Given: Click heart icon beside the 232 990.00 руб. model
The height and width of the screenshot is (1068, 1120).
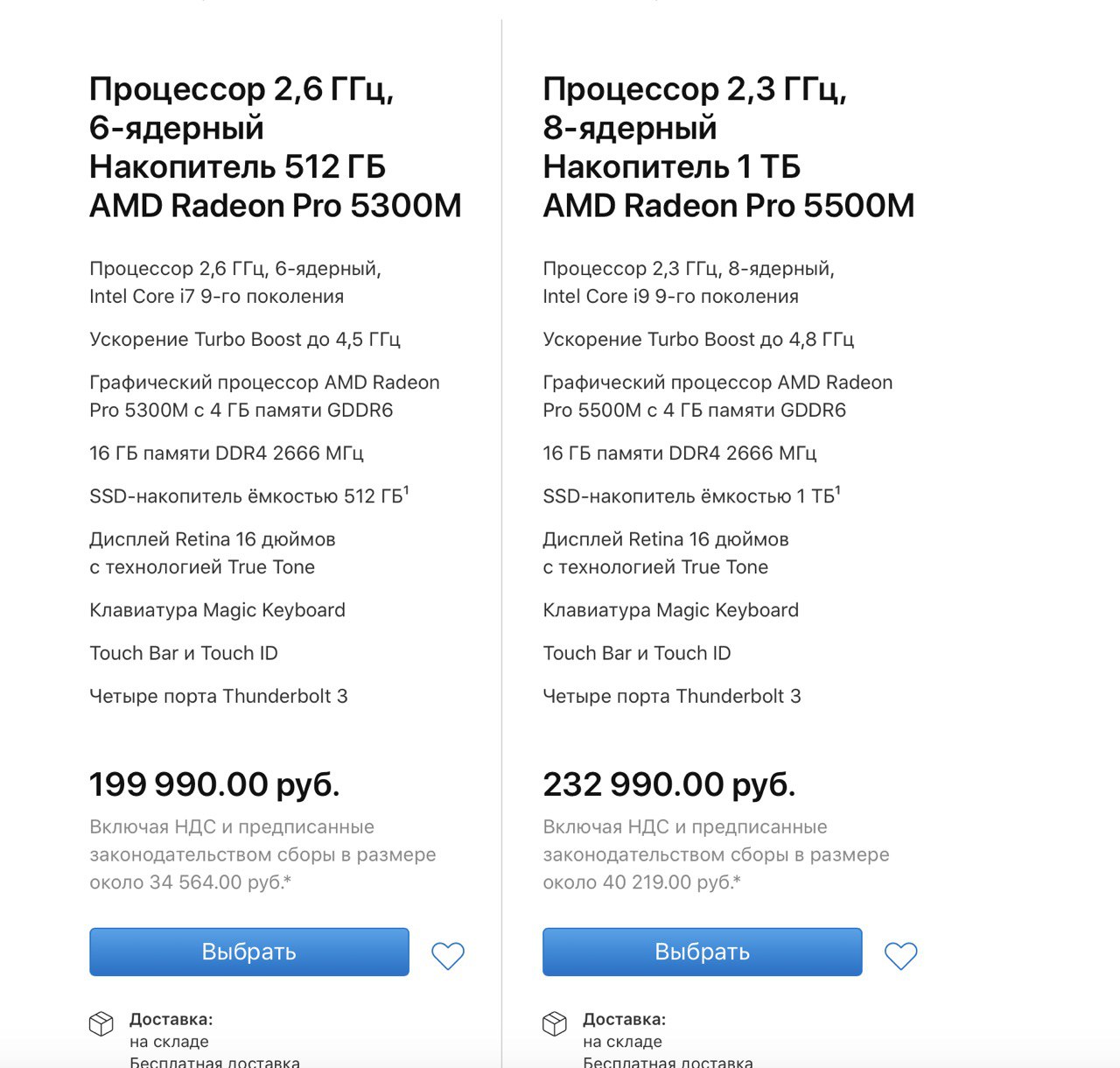Looking at the screenshot, I should pyautogui.click(x=901, y=955).
